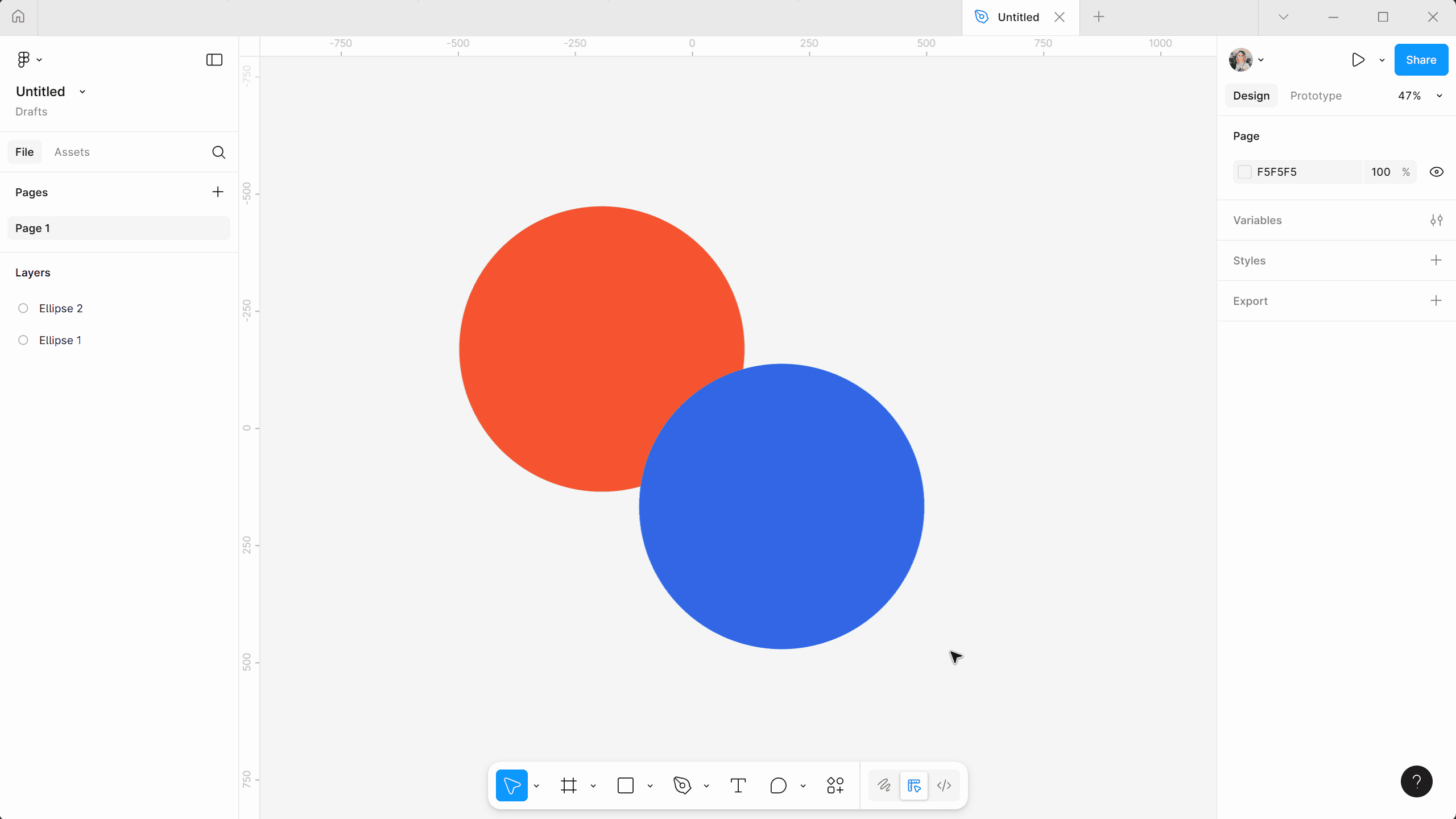Open the Untitled file name dropdown
The image size is (1456, 819).
pos(82,92)
